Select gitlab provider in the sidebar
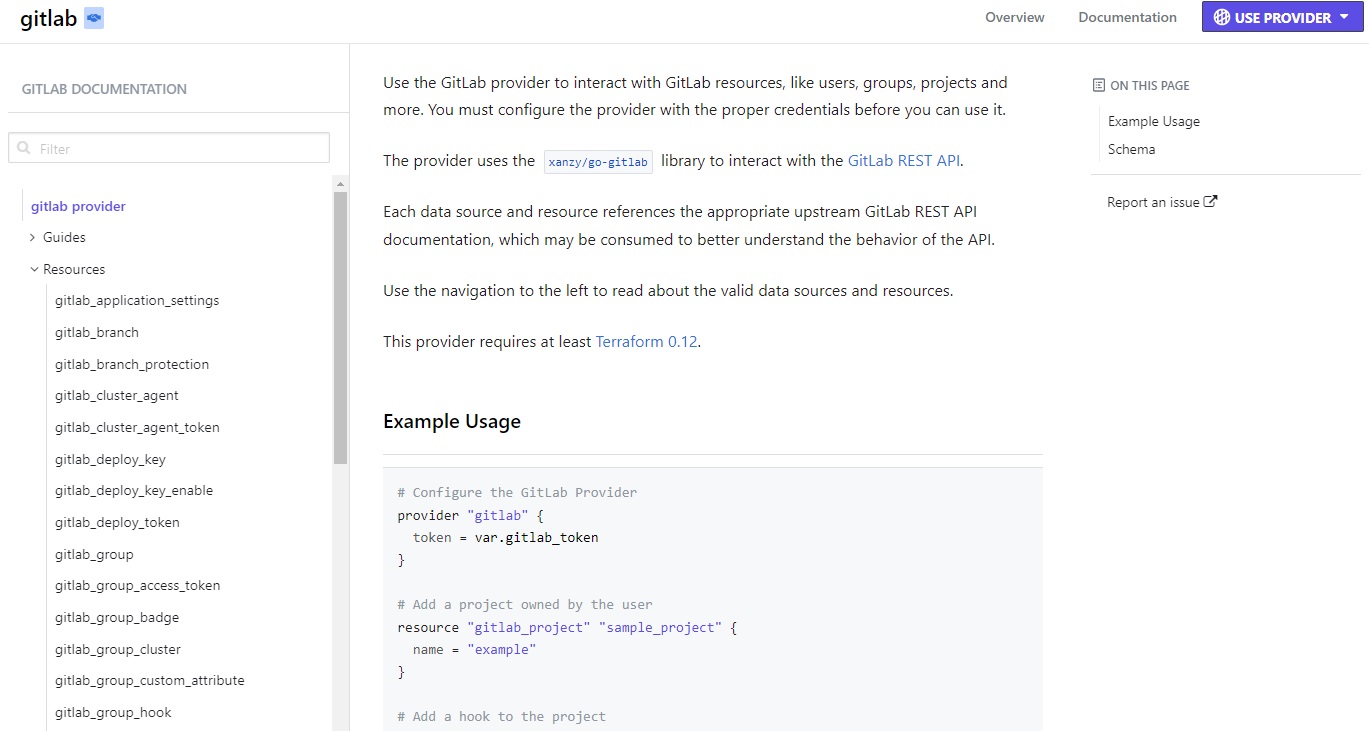1369x731 pixels. tap(78, 206)
